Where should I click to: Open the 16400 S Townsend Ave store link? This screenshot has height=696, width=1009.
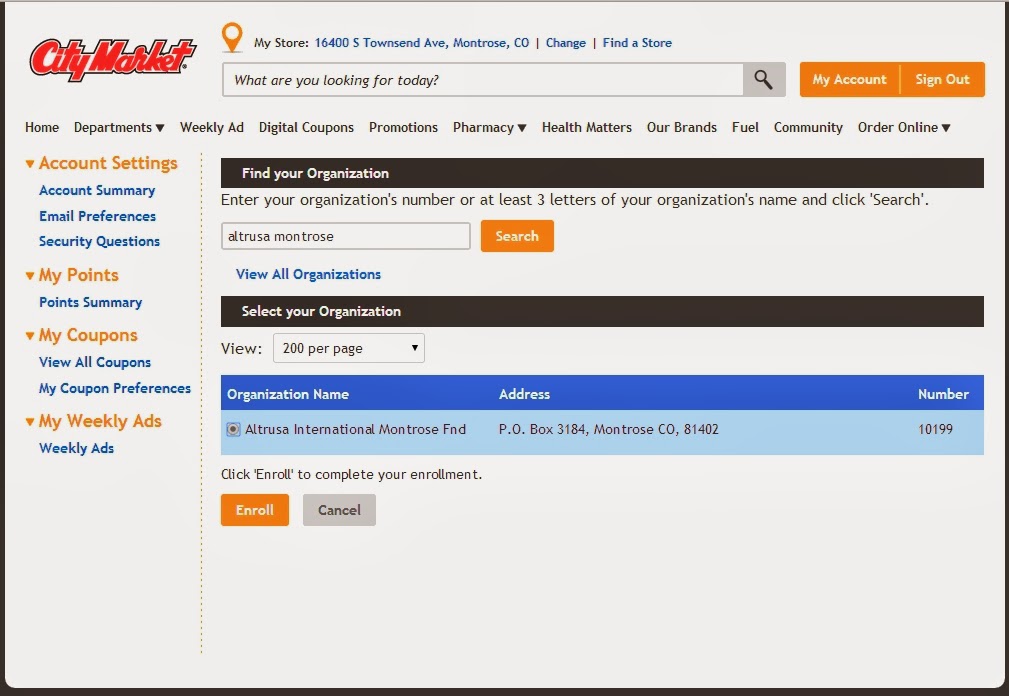421,42
